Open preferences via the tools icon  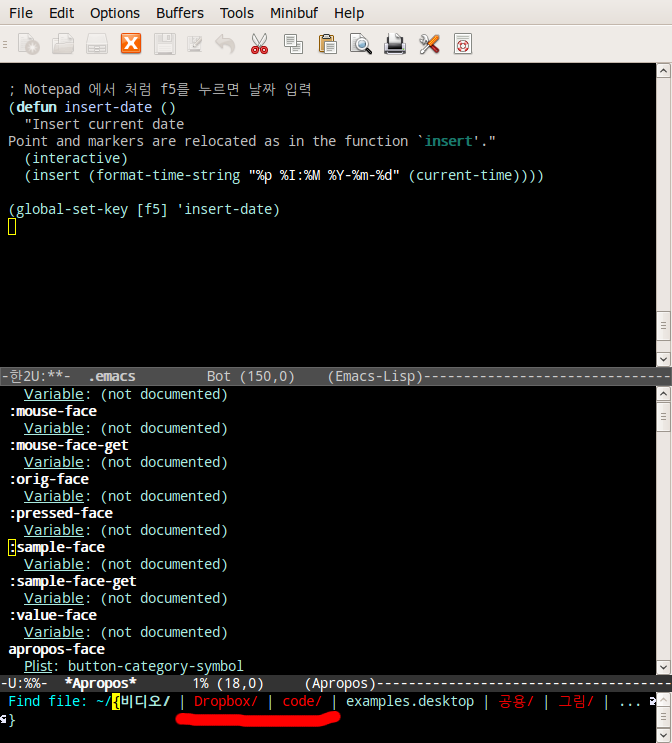click(429, 44)
